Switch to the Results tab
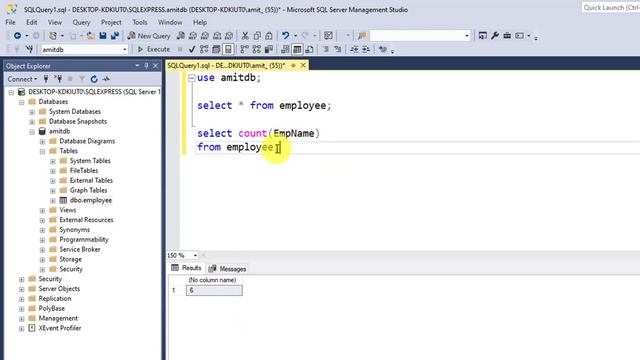 pyautogui.click(x=187, y=268)
